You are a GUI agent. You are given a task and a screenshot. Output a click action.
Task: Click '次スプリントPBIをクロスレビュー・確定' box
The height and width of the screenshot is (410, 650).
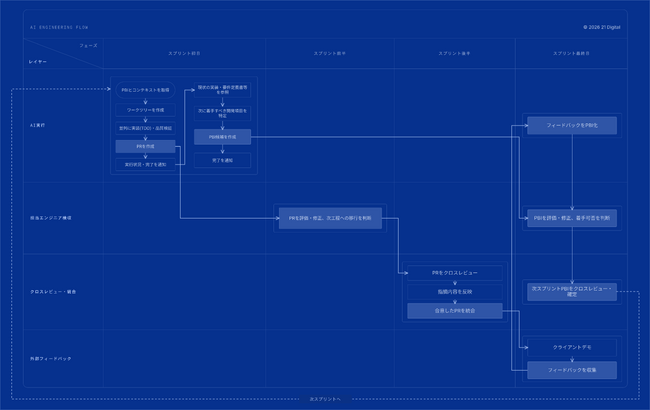click(572, 292)
